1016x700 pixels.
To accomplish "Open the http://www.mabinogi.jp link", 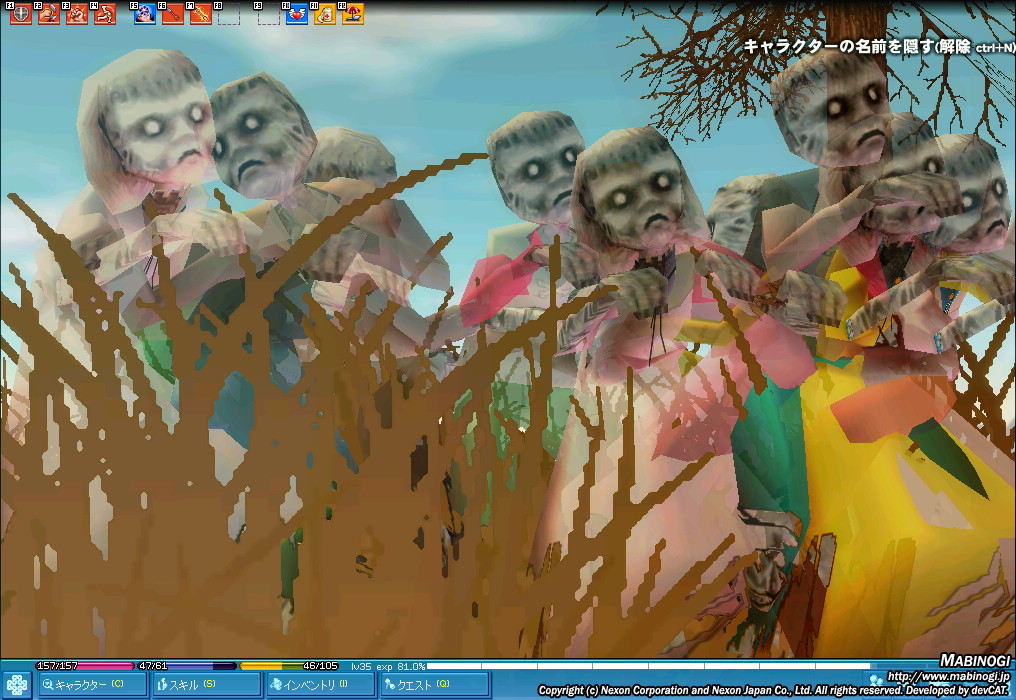I will tap(948, 676).
